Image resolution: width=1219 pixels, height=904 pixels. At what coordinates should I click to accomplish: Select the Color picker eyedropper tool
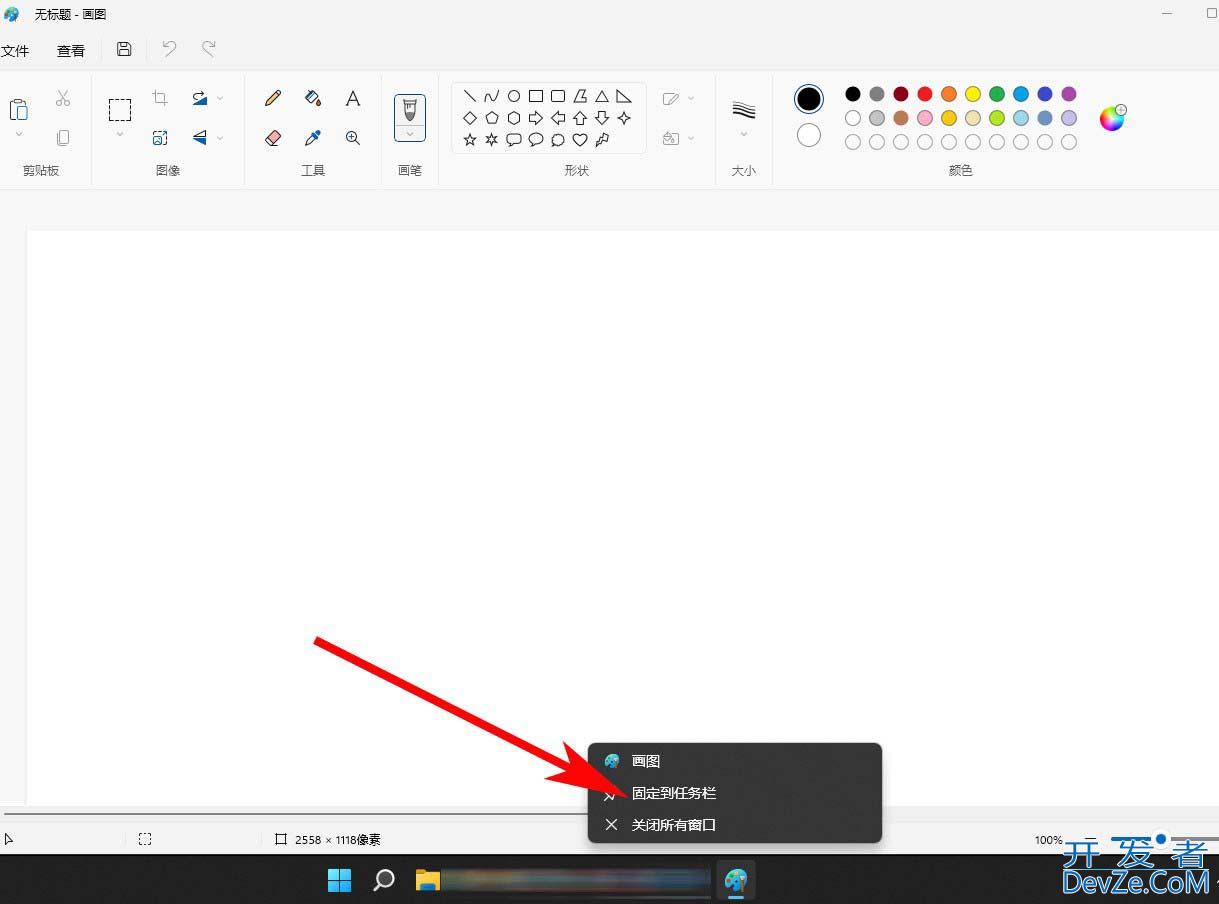313,138
